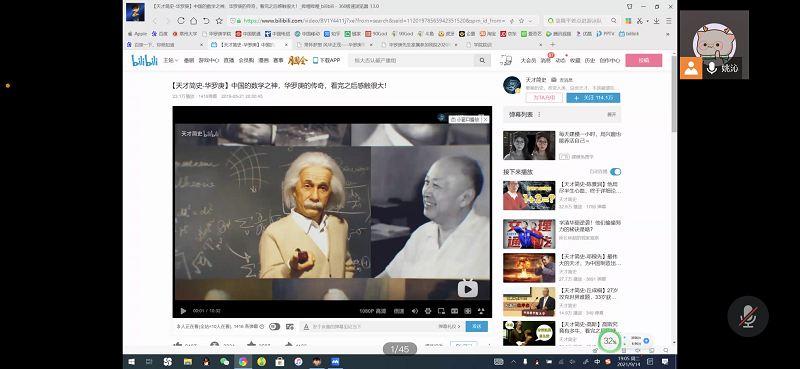
Task: Click the bilibili search magnifier icon
Action: (482, 60)
